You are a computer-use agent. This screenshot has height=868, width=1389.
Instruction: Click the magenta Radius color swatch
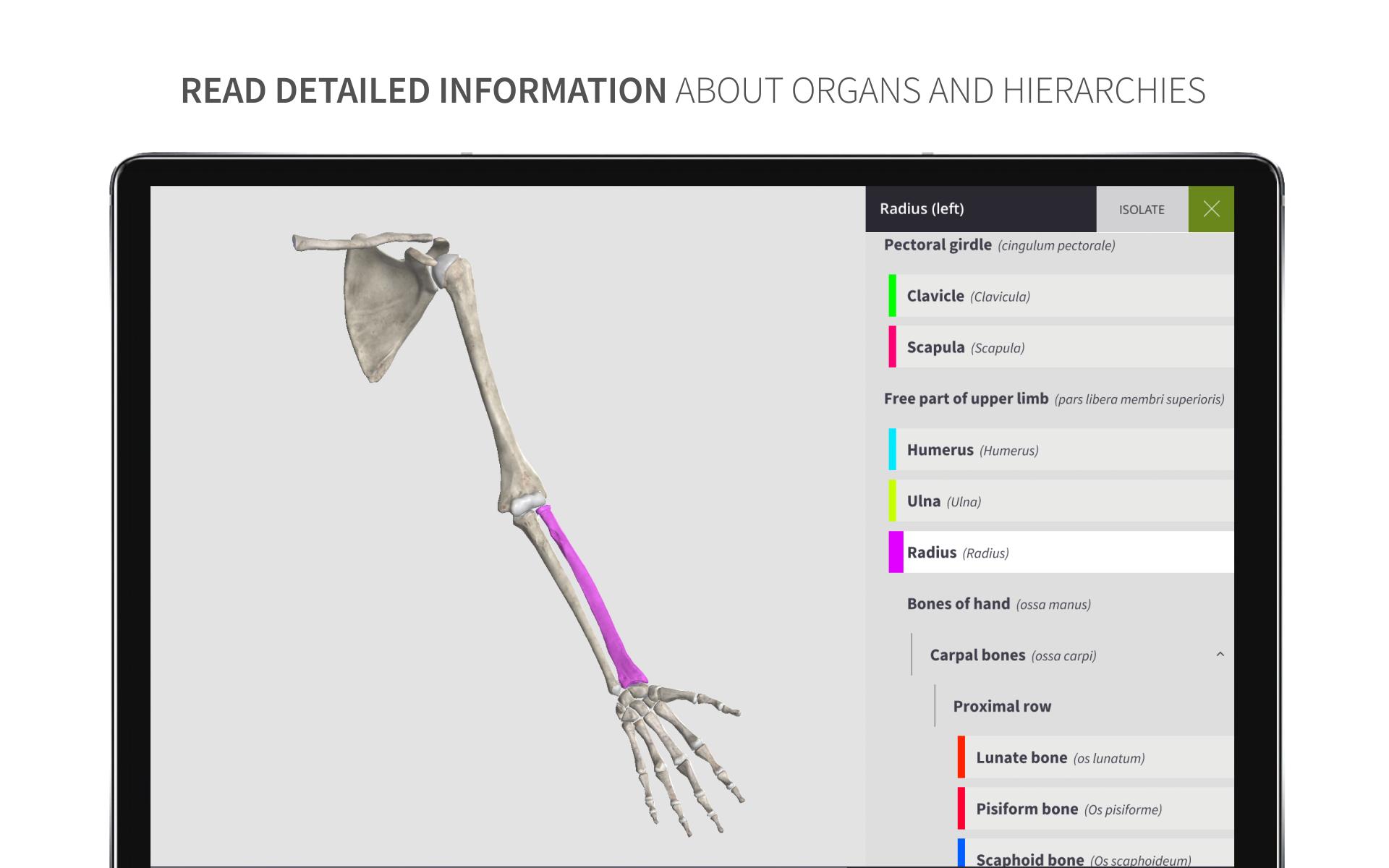click(896, 553)
